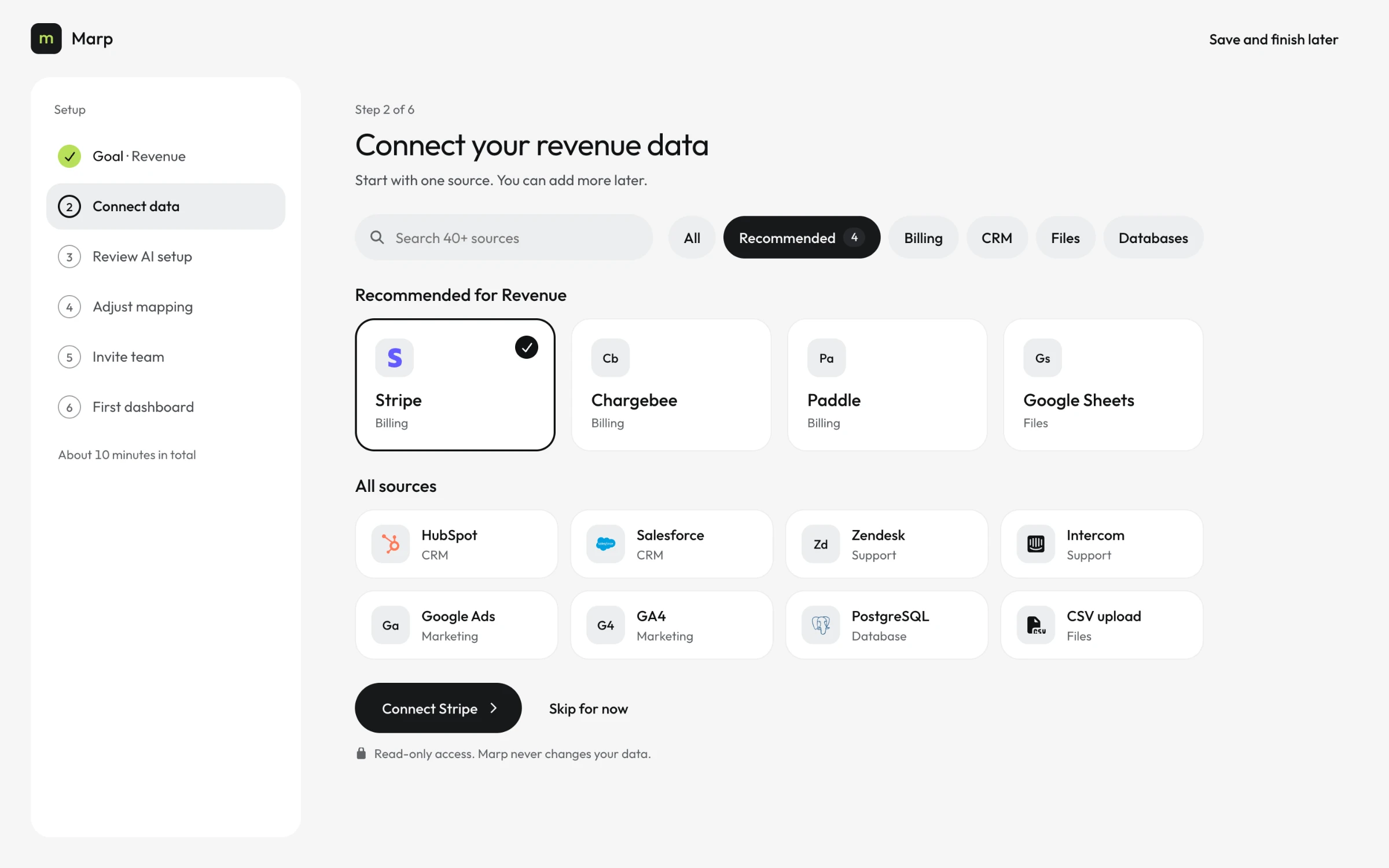
Task: Click the Chargebee Cb icon
Action: pyautogui.click(x=610, y=358)
